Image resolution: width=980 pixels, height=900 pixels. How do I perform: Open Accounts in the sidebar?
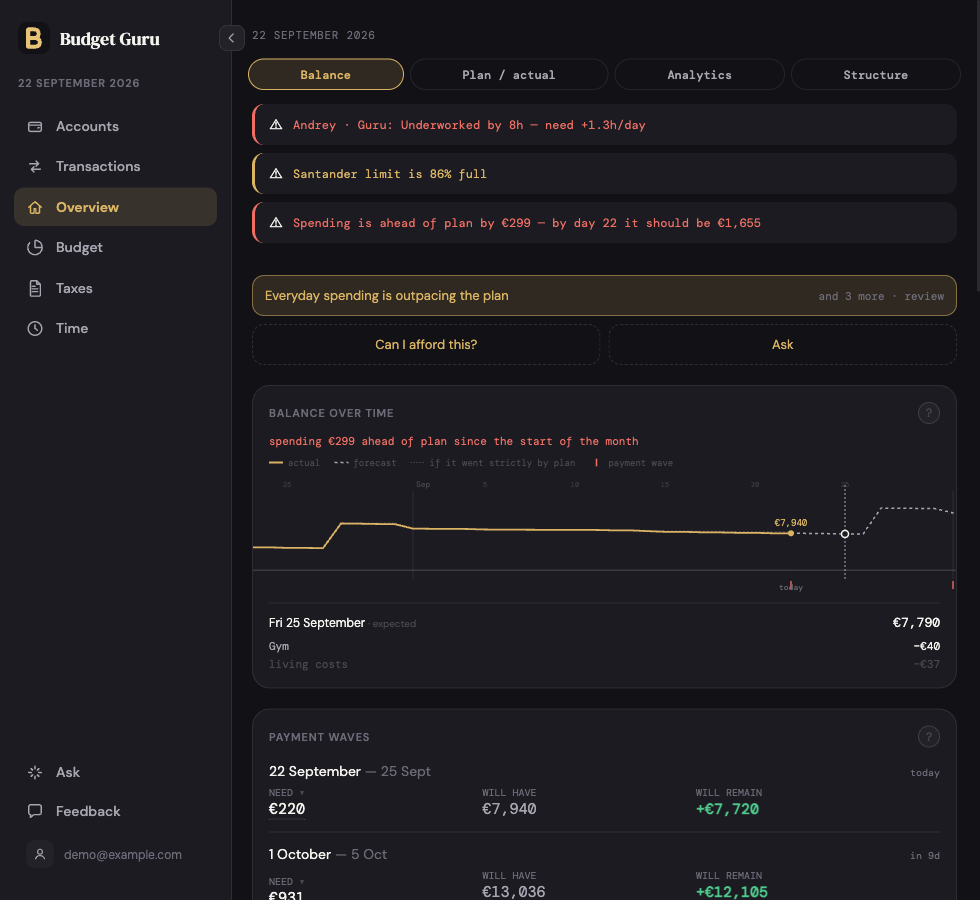pyautogui.click(x=116, y=126)
